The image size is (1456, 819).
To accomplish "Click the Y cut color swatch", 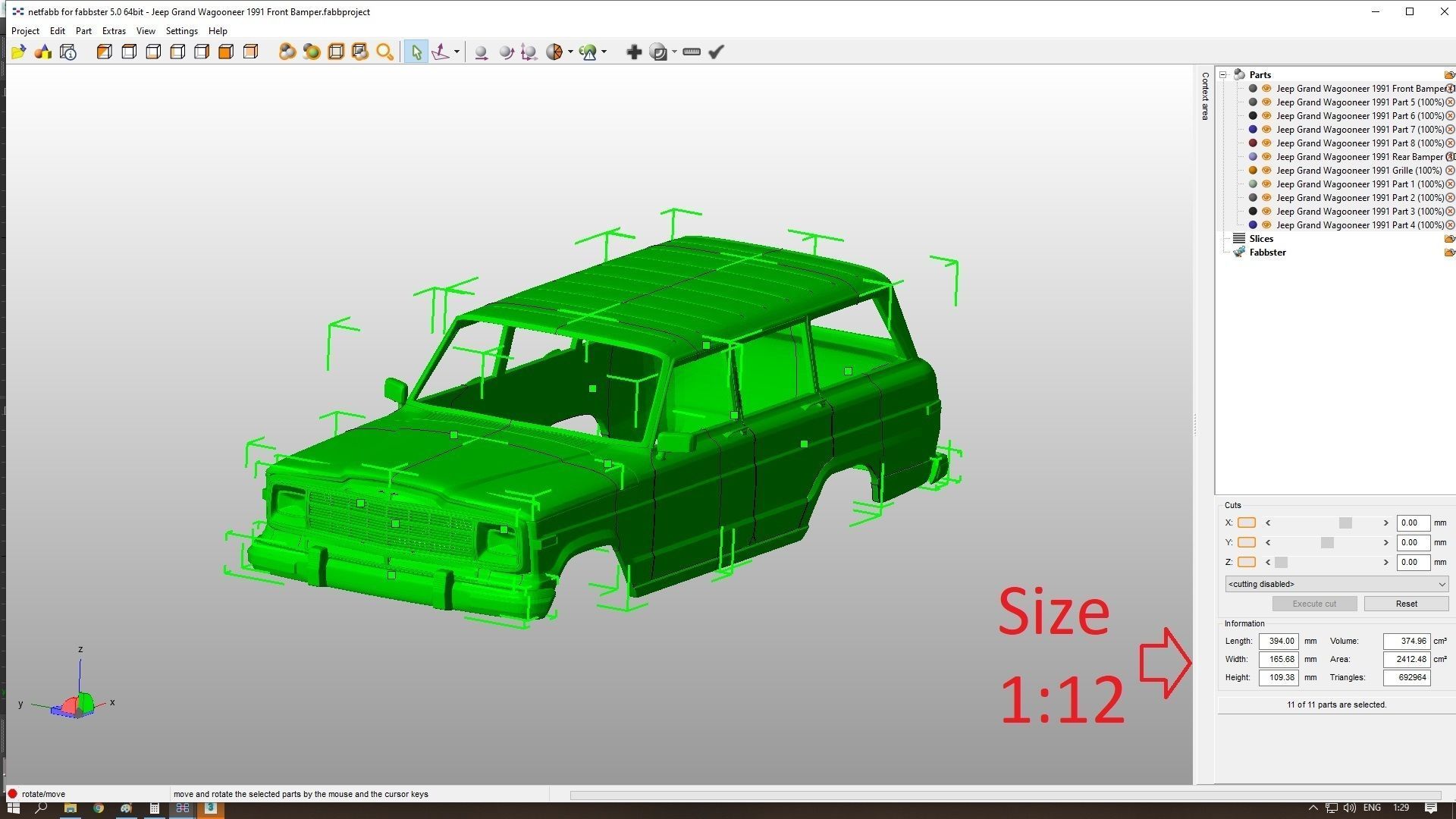I will [x=1246, y=542].
